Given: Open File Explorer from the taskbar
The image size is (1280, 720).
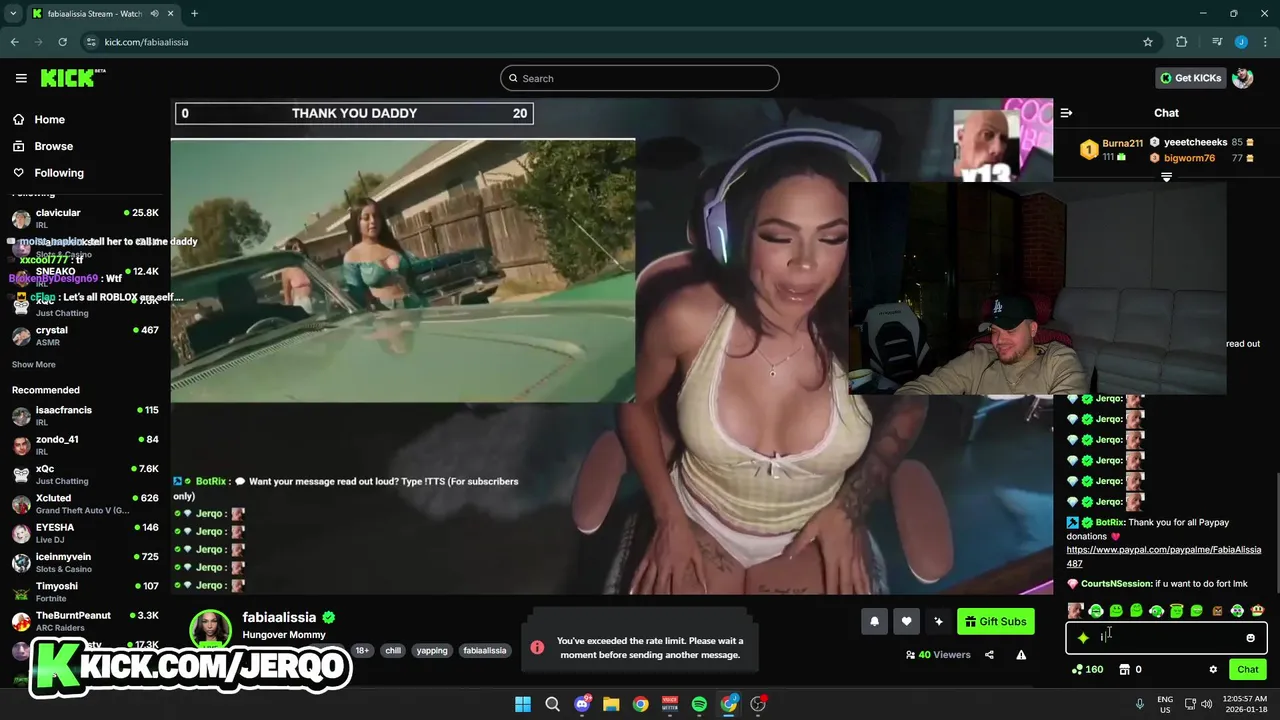Looking at the screenshot, I should [611, 704].
